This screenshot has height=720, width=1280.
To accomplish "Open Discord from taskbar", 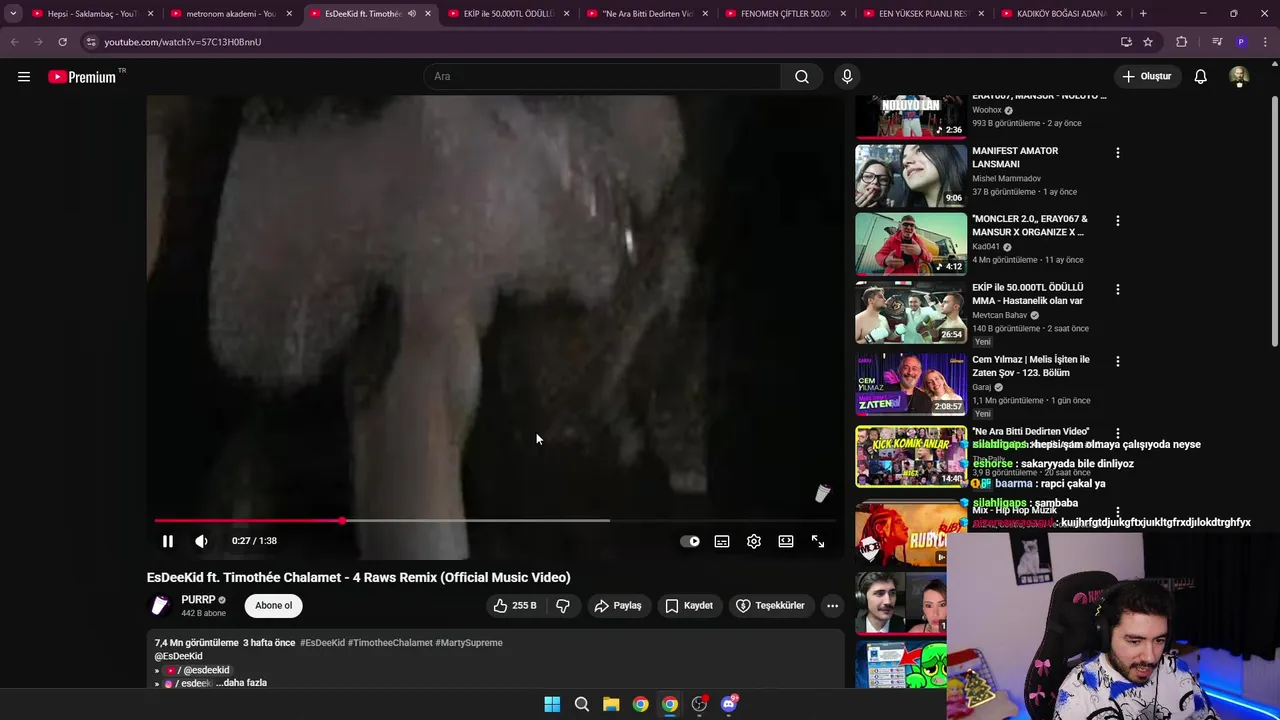I will click(729, 704).
